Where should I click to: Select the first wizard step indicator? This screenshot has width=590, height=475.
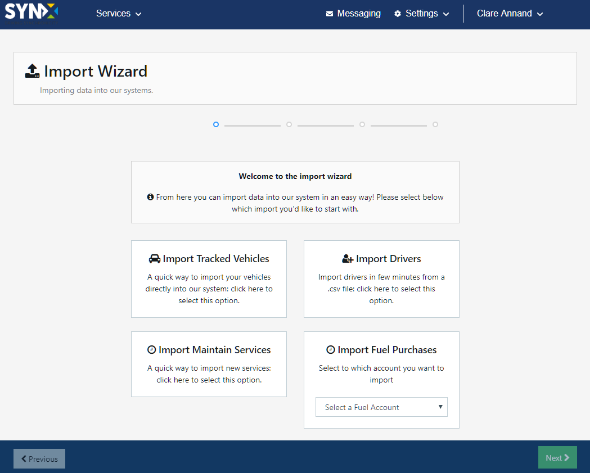coord(216,125)
